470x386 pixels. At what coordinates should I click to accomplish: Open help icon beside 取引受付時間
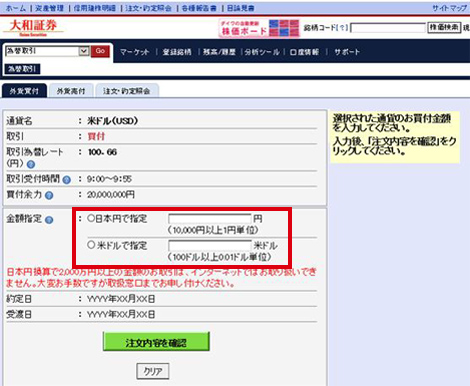(67, 180)
